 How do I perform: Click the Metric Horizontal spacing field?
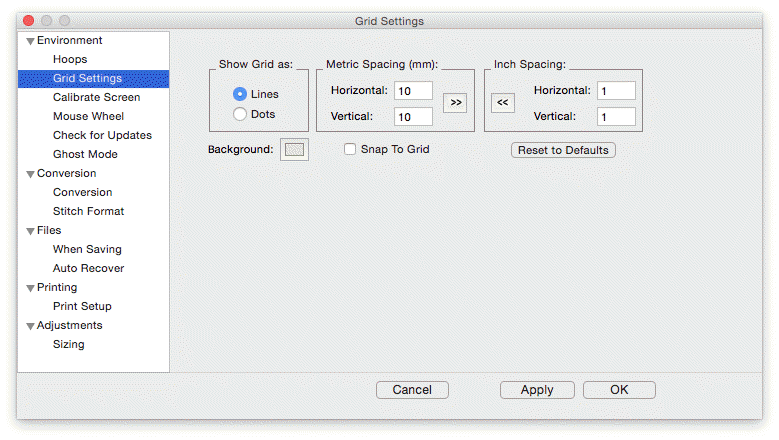coord(413,91)
